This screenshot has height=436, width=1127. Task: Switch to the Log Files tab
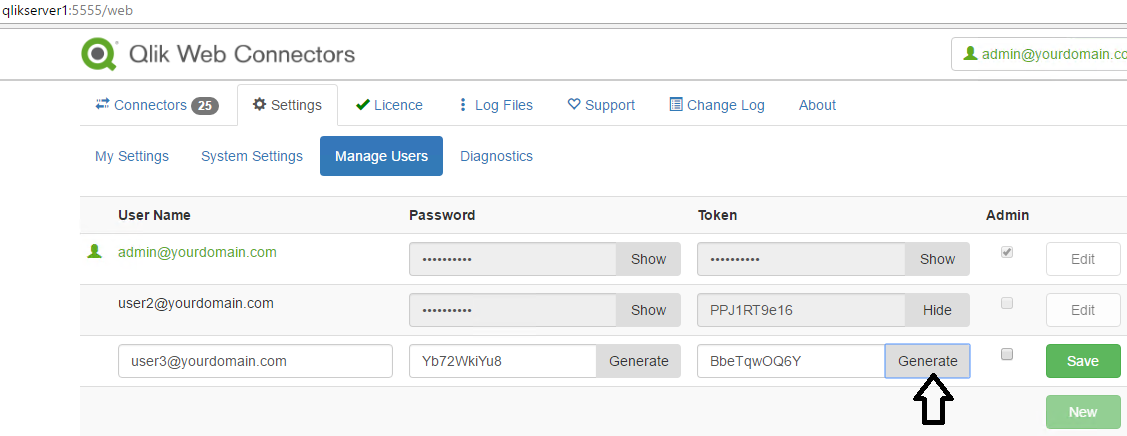(495, 105)
